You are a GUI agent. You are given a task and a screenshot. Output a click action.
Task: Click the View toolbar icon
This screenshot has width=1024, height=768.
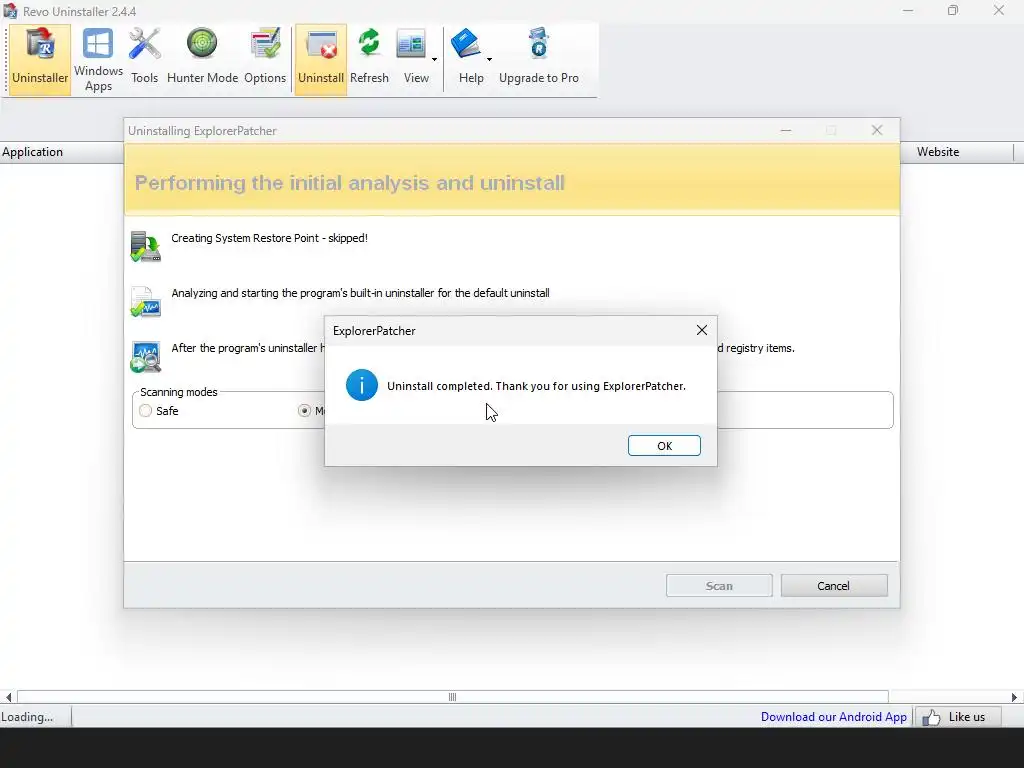tap(411, 45)
